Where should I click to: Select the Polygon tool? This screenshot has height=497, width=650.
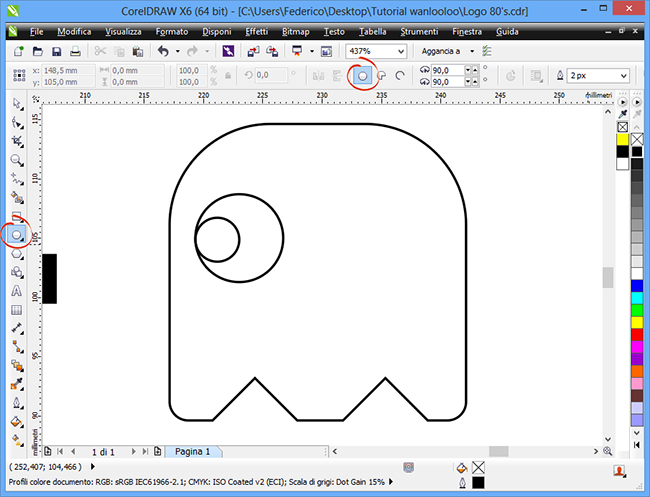[17, 254]
